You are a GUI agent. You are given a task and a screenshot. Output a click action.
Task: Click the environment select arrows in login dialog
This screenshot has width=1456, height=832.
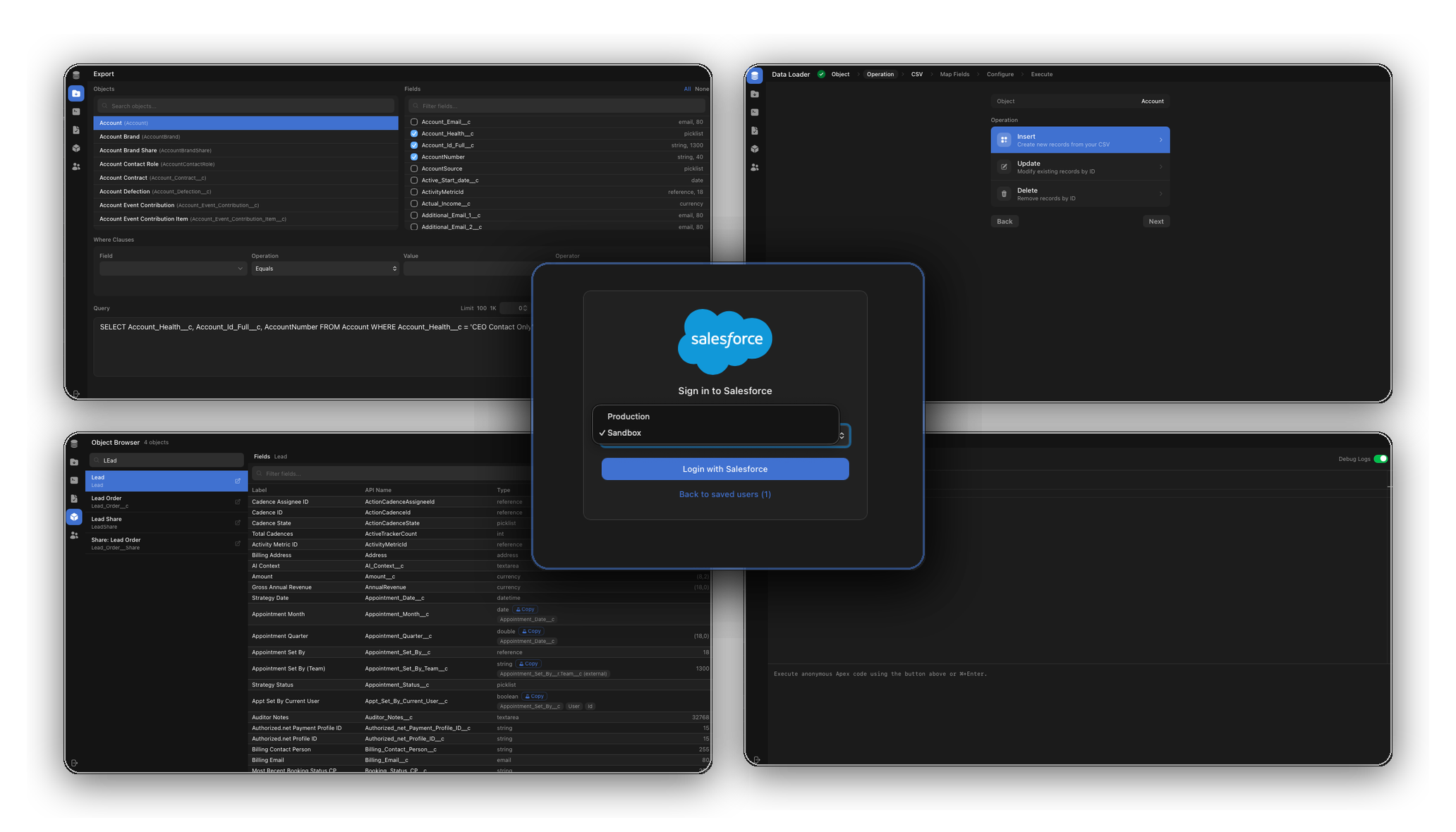tap(842, 436)
